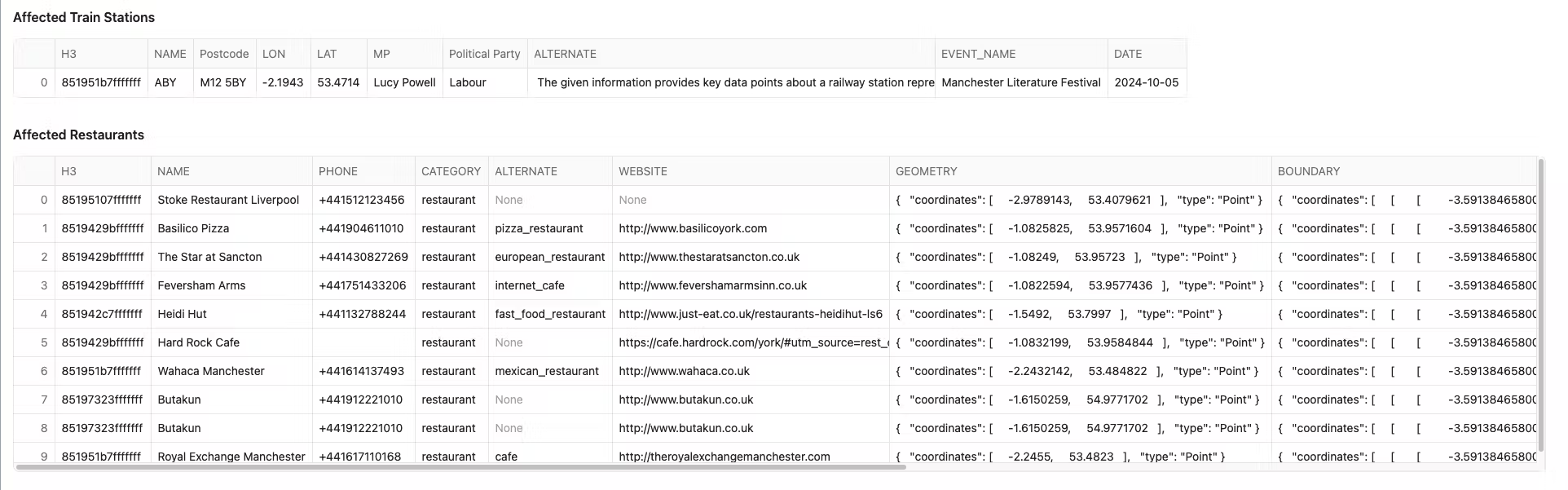
Task: Select the Manchester Literature Festival cell
Action: click(1020, 82)
